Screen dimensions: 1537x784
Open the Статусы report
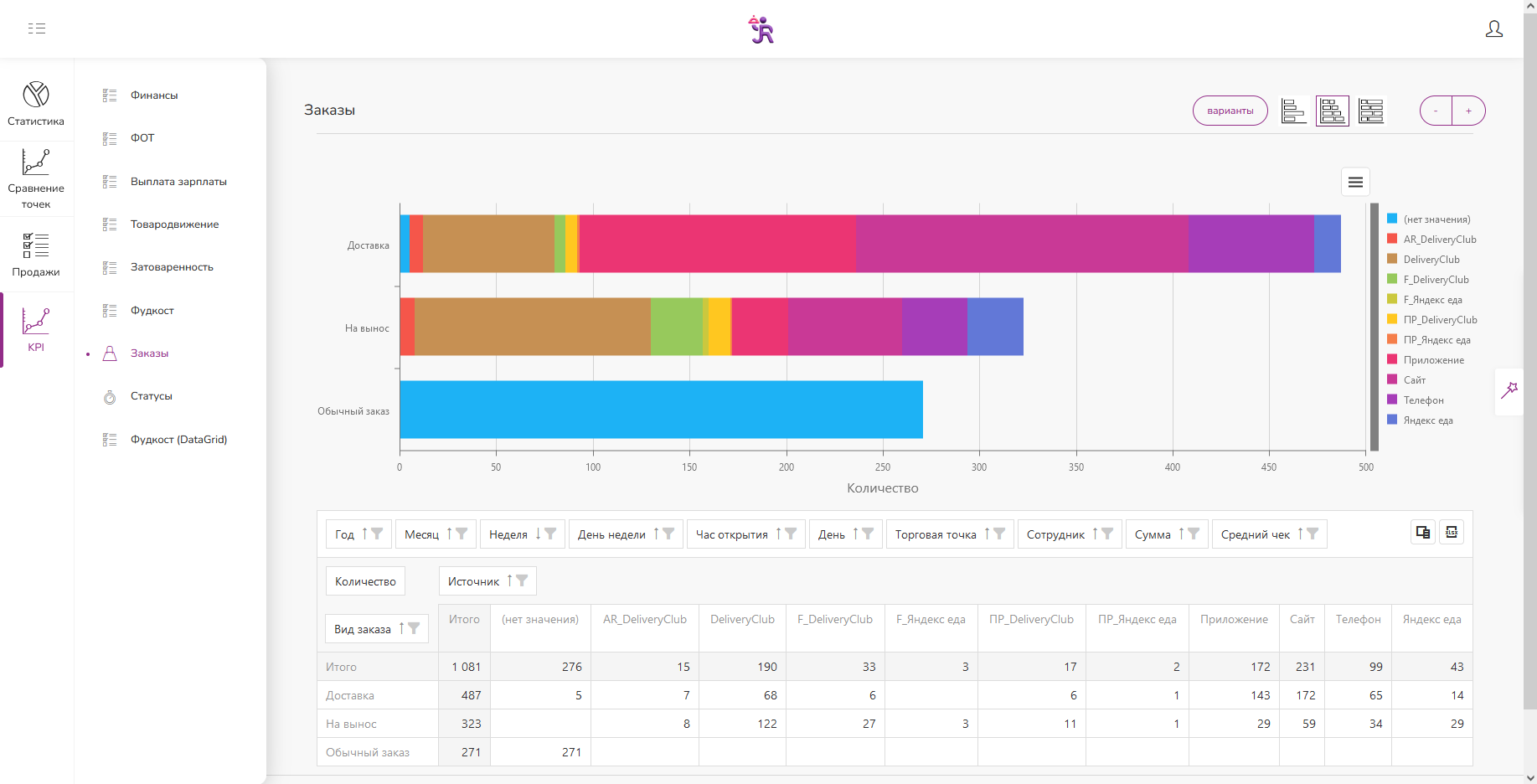(x=152, y=396)
